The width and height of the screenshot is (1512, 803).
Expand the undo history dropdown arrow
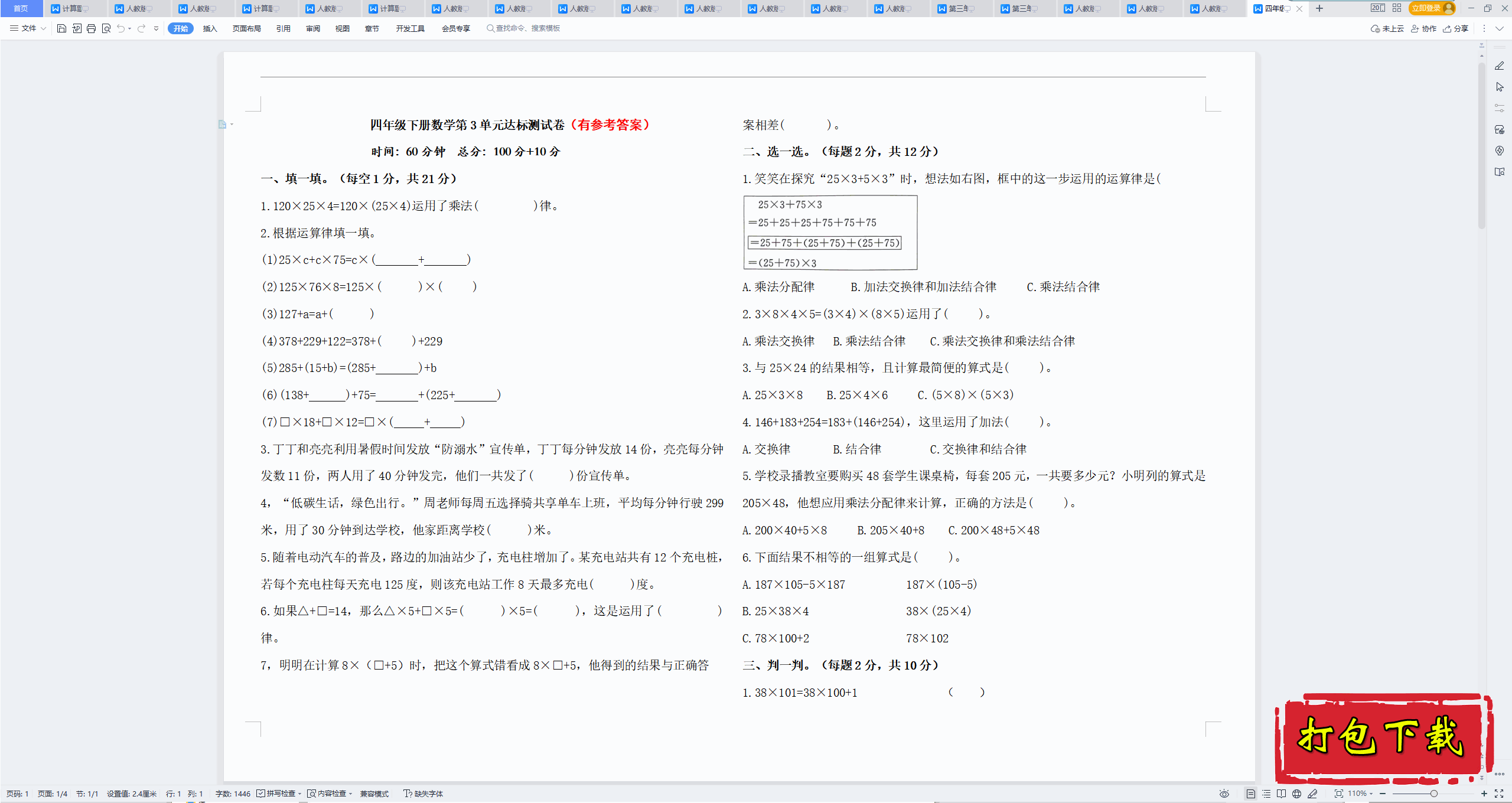pos(129,28)
